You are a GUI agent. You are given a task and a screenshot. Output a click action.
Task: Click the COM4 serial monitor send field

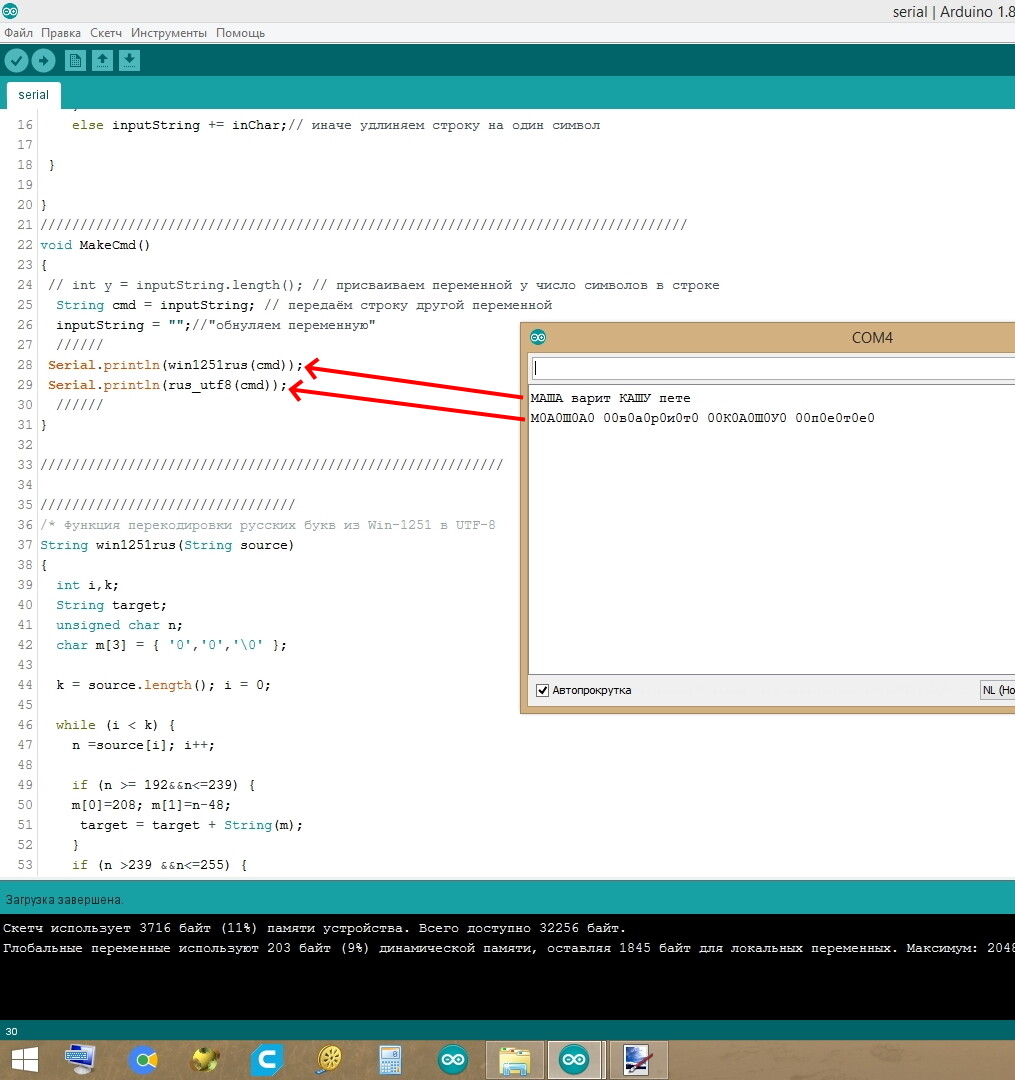(x=773, y=368)
